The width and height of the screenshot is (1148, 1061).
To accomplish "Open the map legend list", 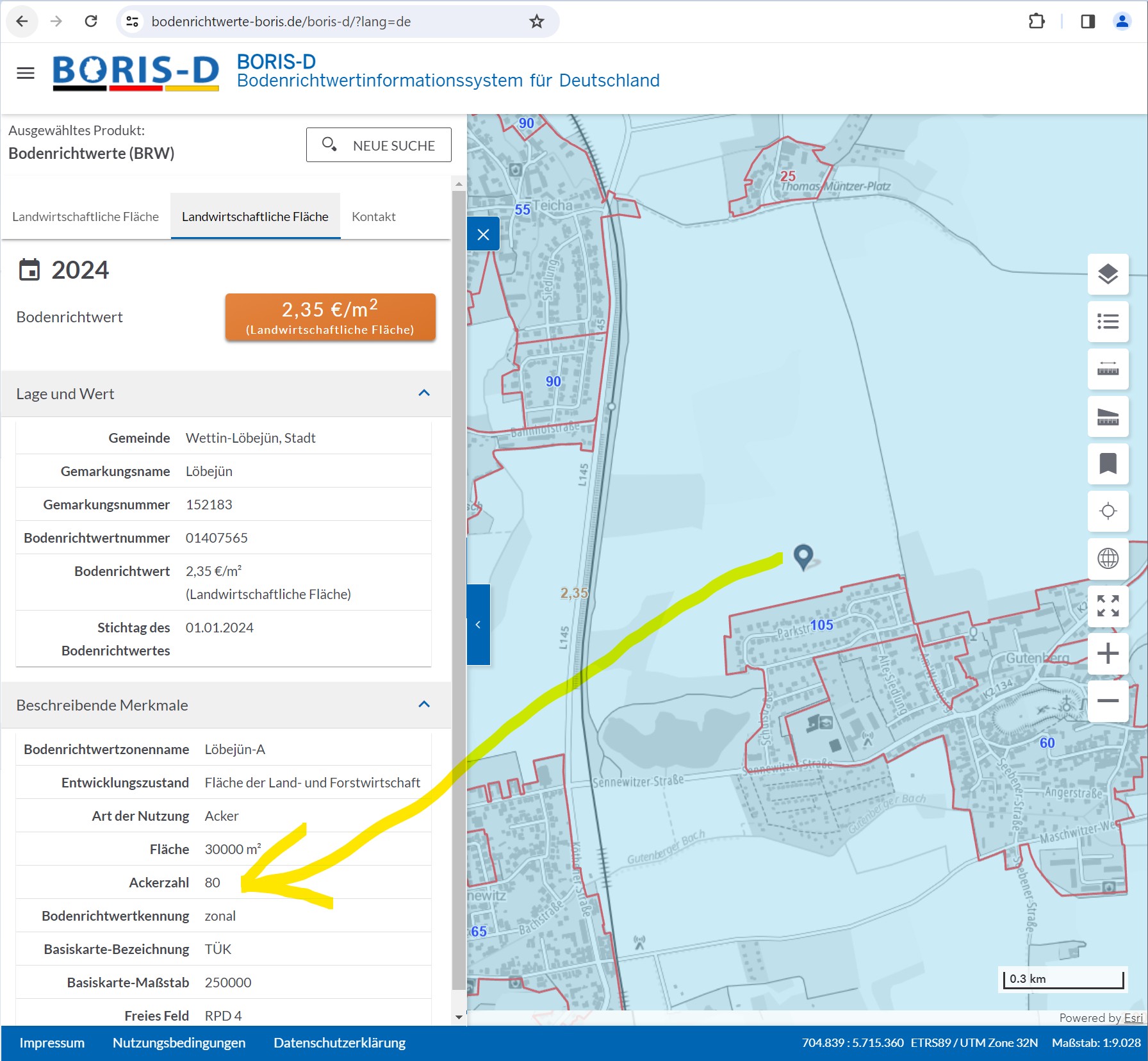I will click(1108, 322).
